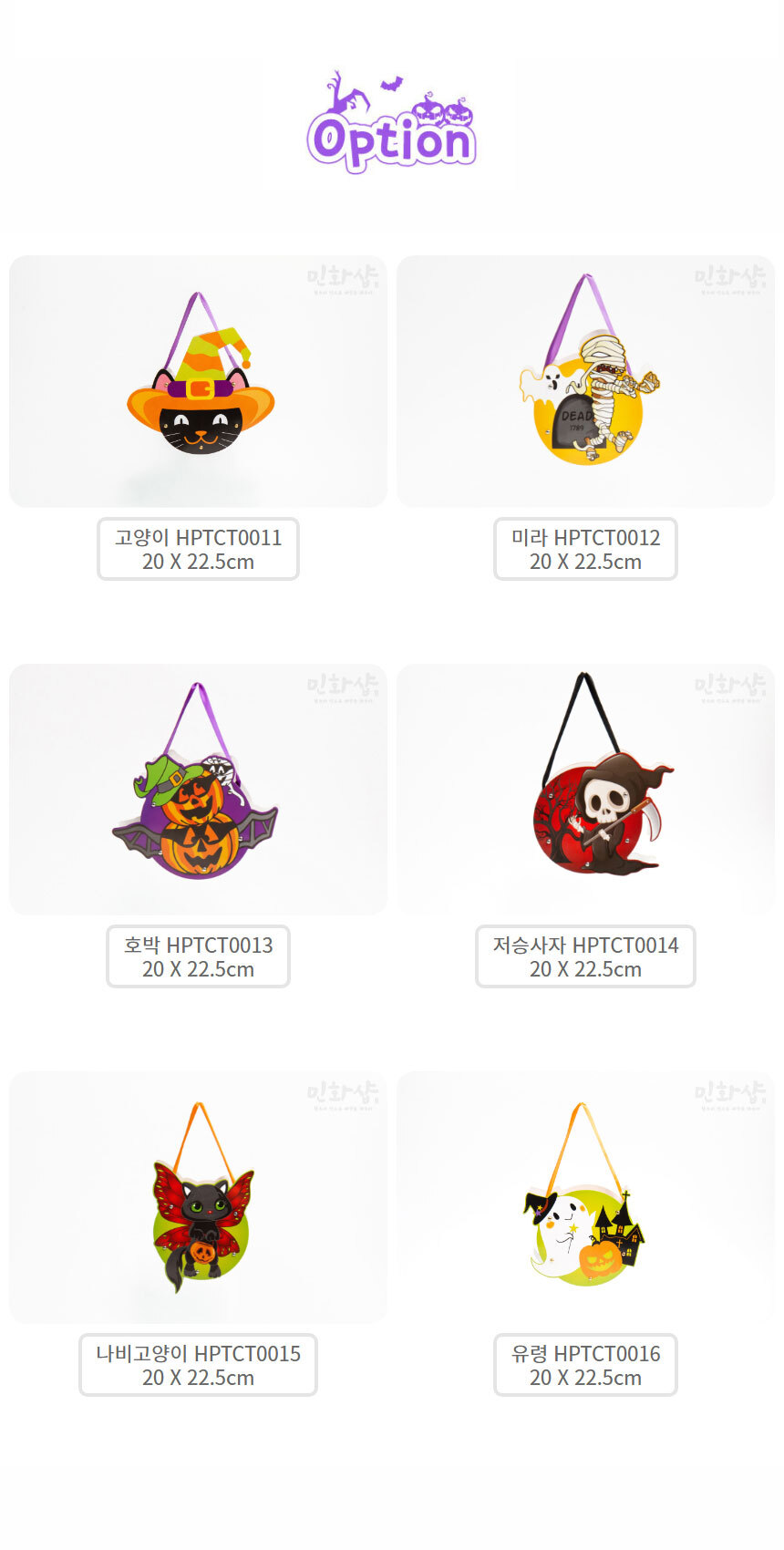The image size is (784, 1550).
Task: Select the stacked pumpkin bat-wing bag image
Action: [198, 790]
